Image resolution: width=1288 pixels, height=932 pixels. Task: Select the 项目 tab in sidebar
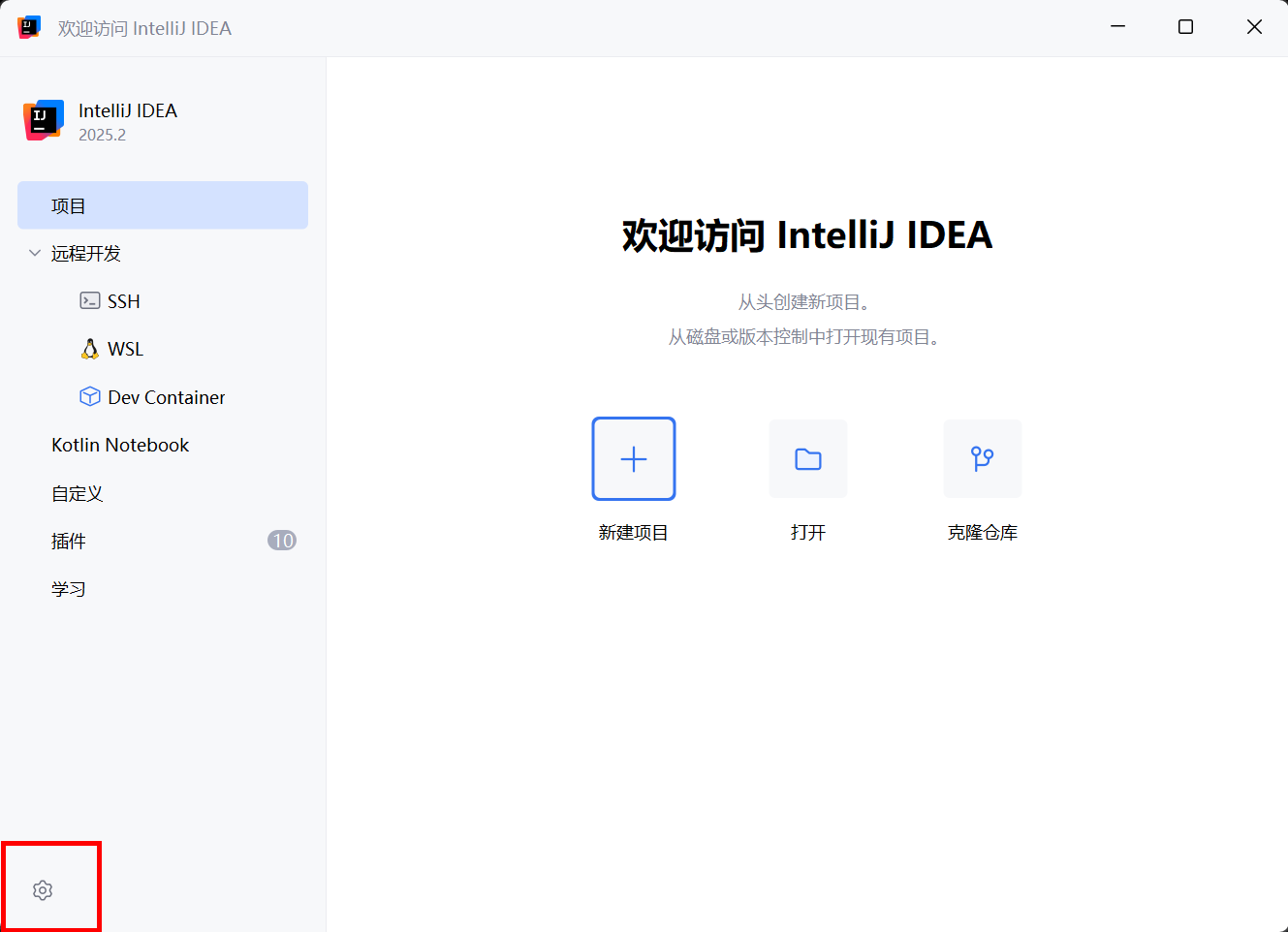[x=162, y=205]
